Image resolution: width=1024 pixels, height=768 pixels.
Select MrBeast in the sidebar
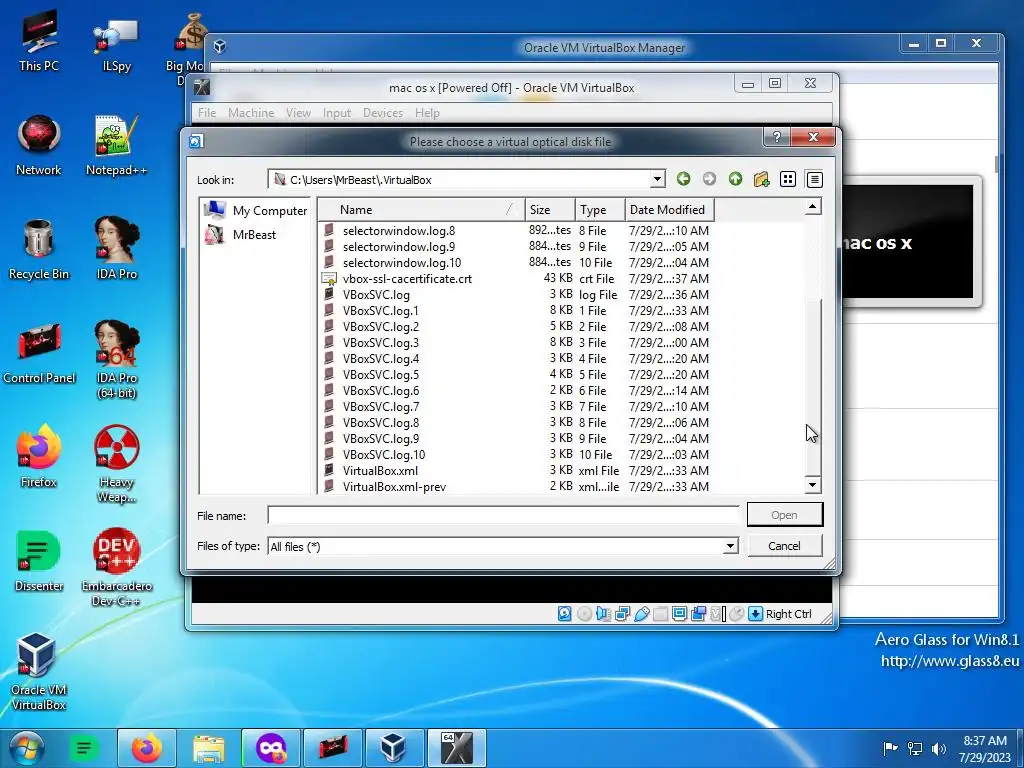click(x=242, y=234)
